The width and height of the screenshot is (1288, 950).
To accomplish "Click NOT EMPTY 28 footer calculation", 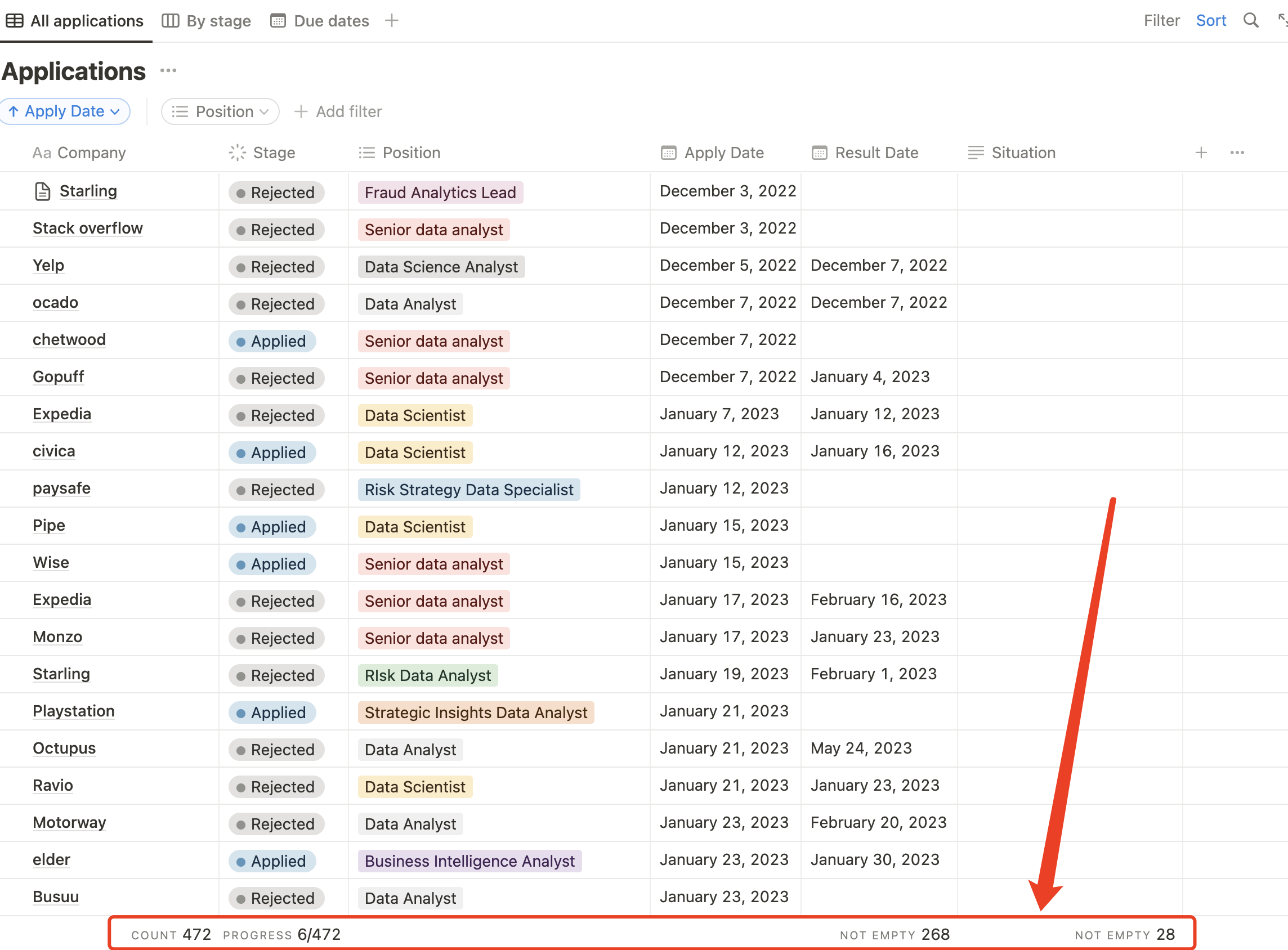I will point(1125,934).
